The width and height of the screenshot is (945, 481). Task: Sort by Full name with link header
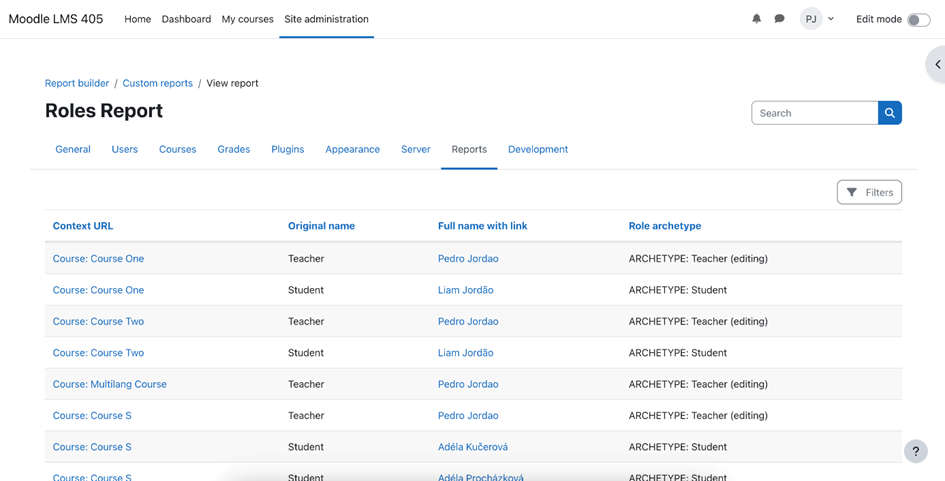click(x=483, y=226)
